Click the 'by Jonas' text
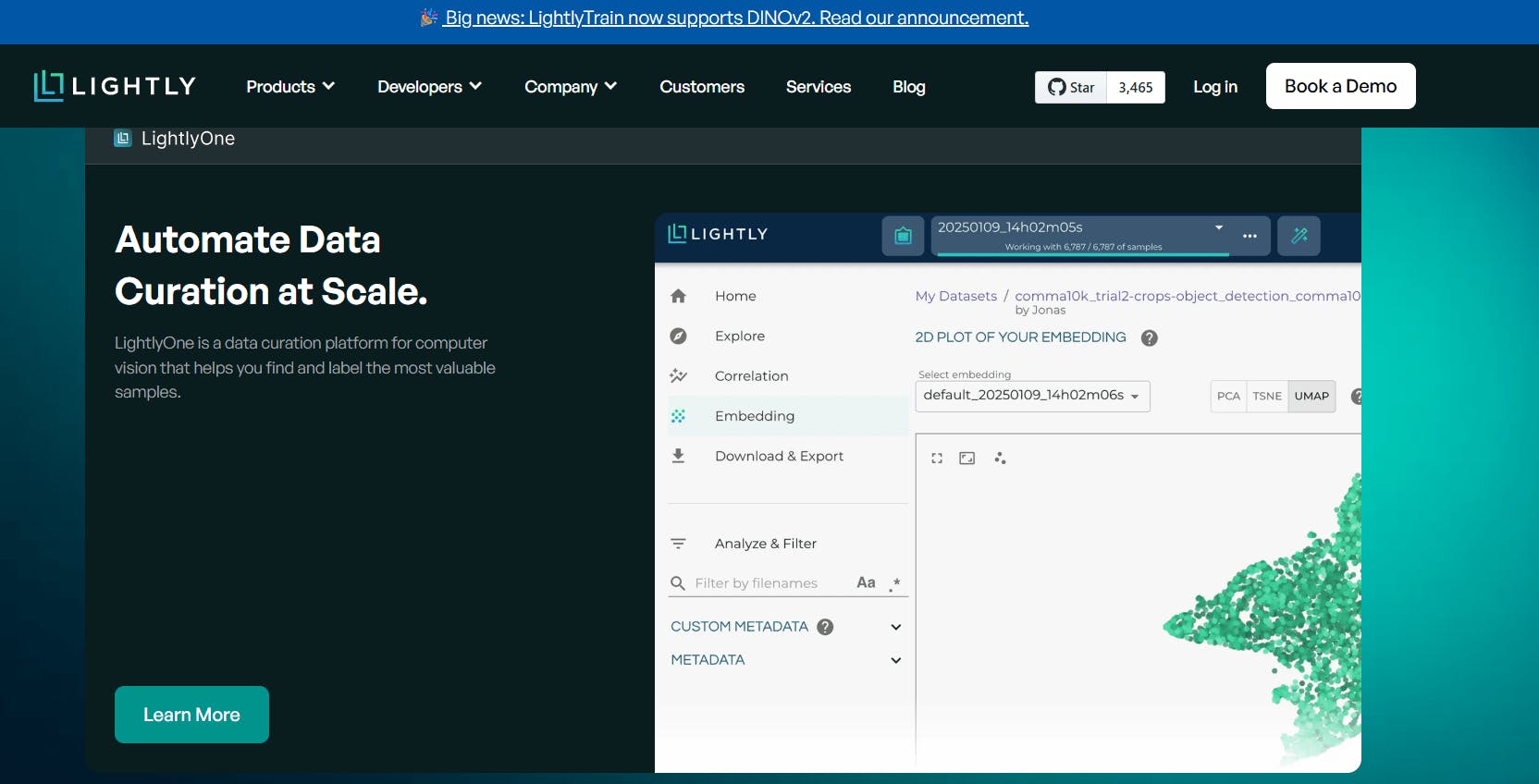Screen dimensions: 1539x784 [x=1040, y=311]
